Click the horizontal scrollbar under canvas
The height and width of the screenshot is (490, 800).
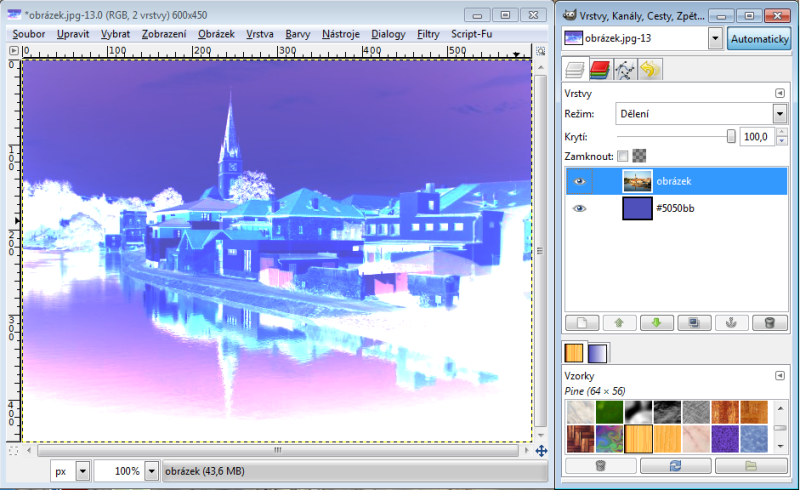click(278, 450)
